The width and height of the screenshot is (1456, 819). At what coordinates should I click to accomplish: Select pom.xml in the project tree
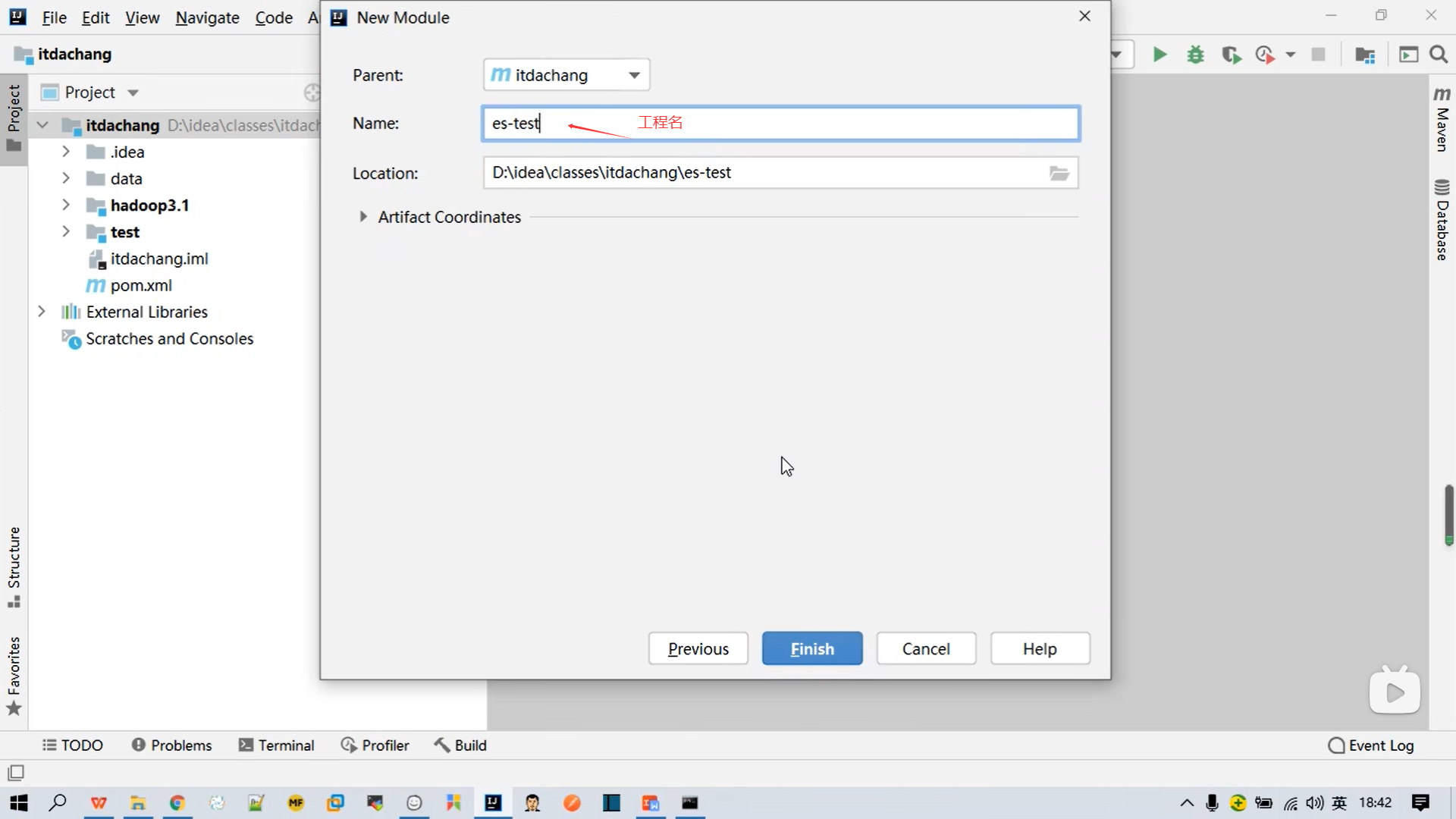point(141,286)
